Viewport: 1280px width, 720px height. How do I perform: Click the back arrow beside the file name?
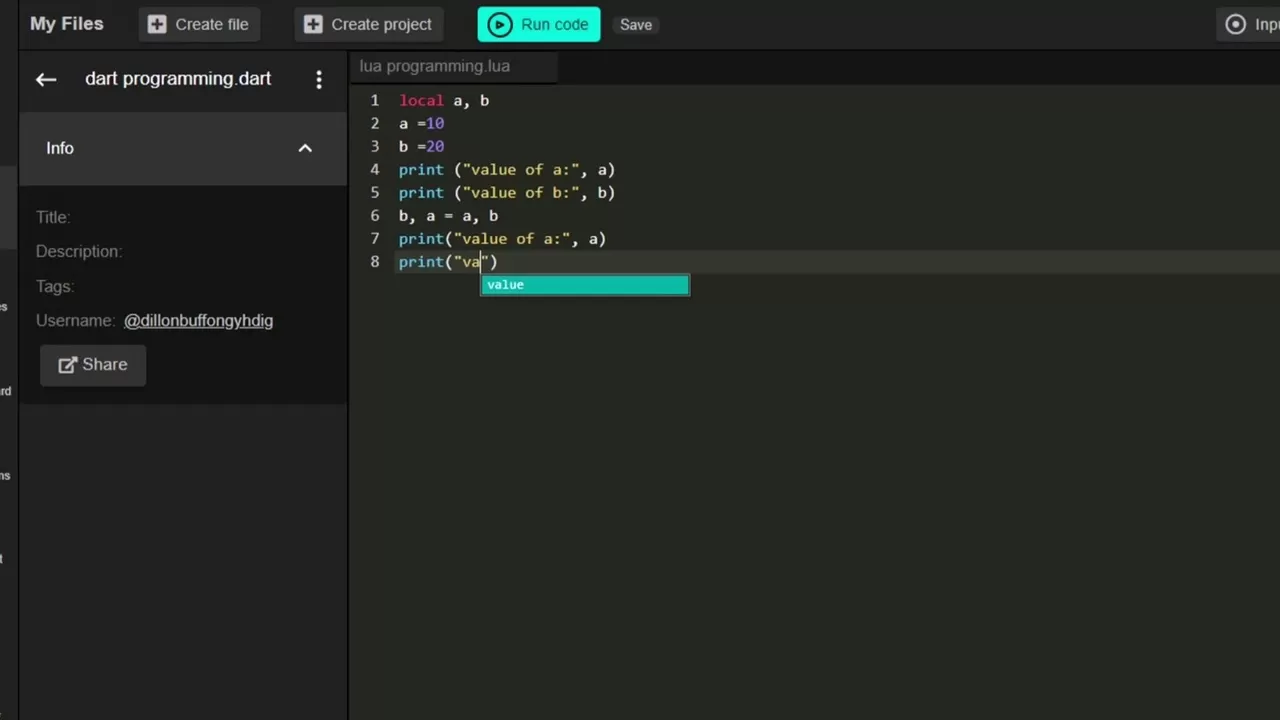pyautogui.click(x=46, y=80)
